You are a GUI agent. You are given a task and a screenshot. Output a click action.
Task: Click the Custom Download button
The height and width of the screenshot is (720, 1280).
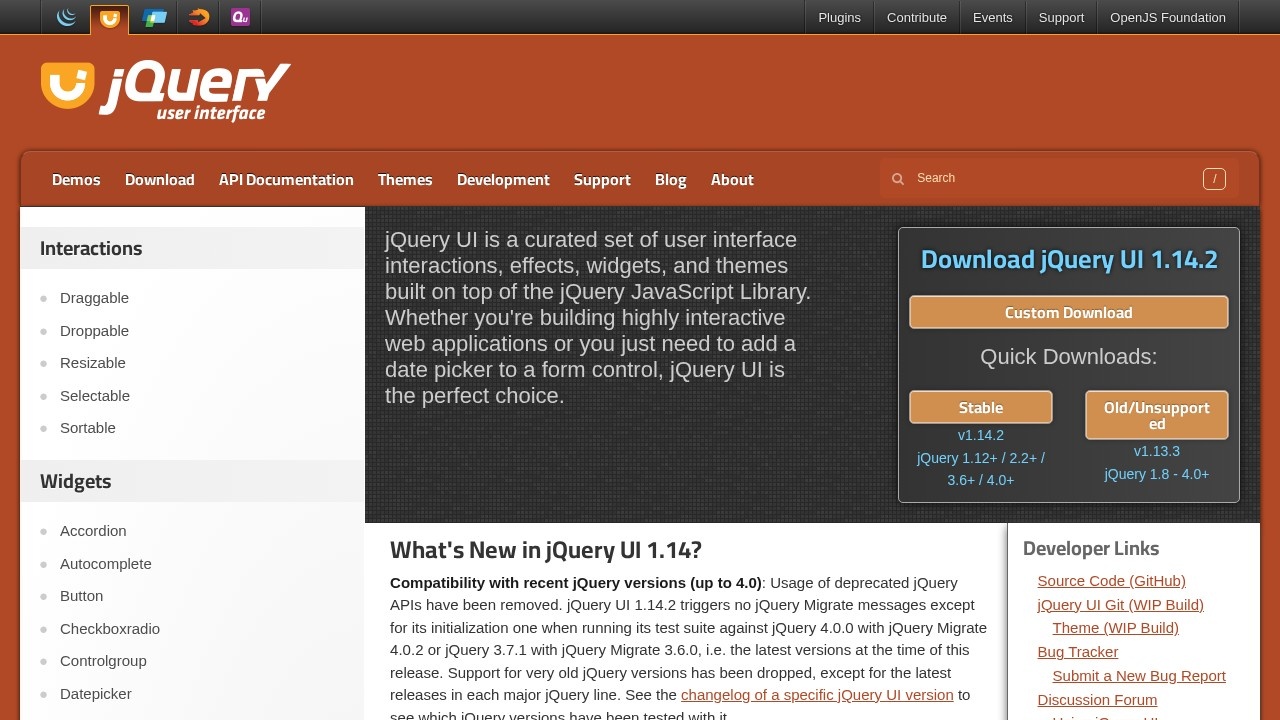click(1068, 312)
